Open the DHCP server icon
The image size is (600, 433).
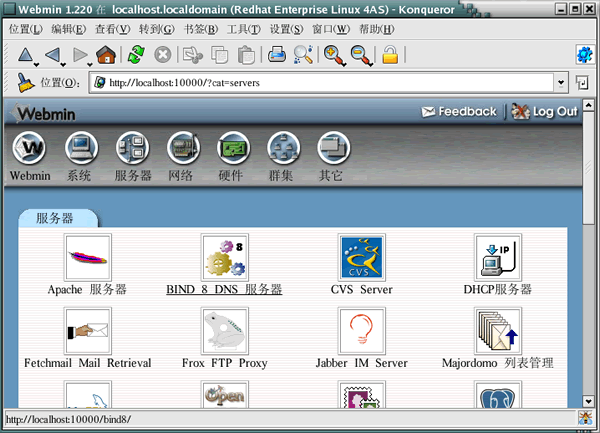pos(498,257)
